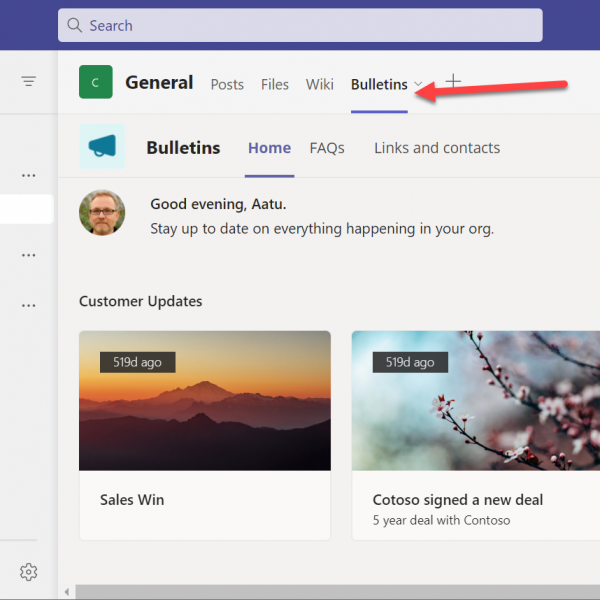The width and height of the screenshot is (600, 600).
Task: Open the Files tab
Action: pyautogui.click(x=275, y=84)
